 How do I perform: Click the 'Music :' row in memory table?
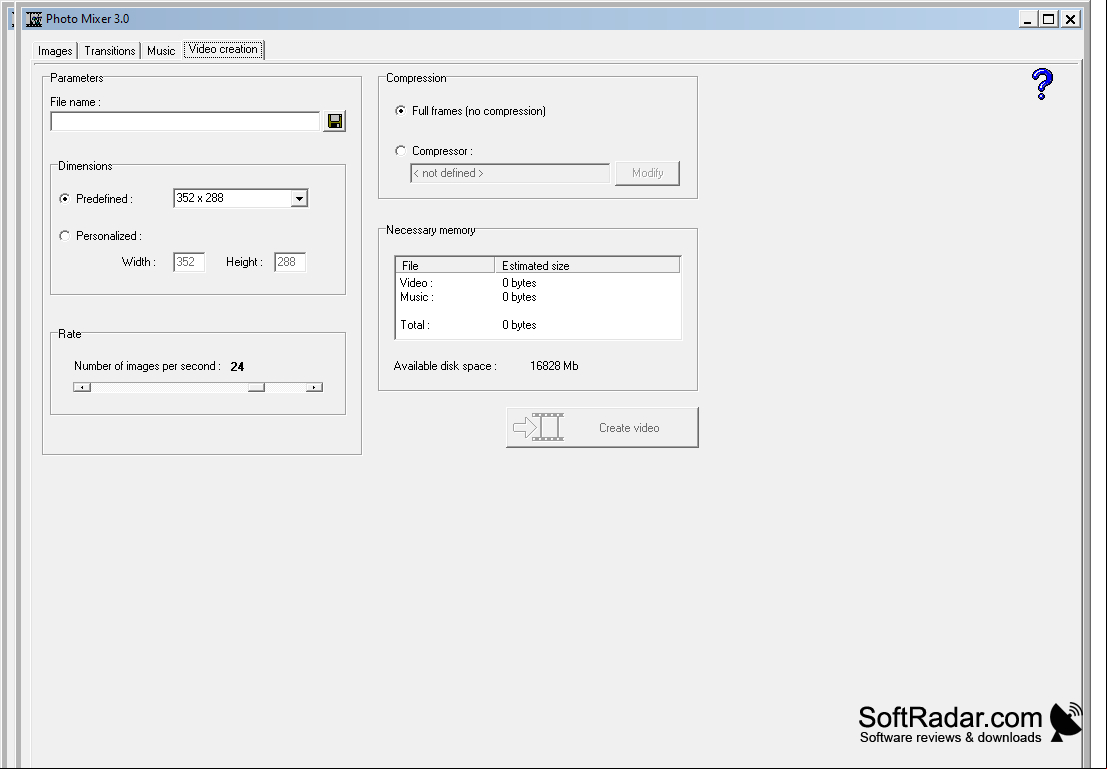coord(538,297)
